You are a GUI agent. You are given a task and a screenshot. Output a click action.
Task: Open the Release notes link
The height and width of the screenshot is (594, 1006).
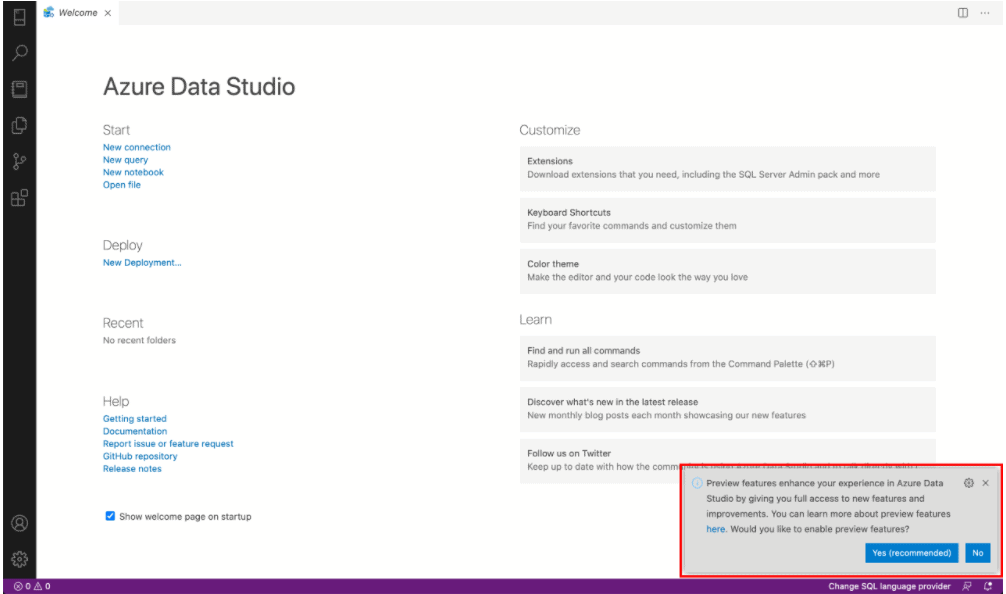(x=132, y=468)
